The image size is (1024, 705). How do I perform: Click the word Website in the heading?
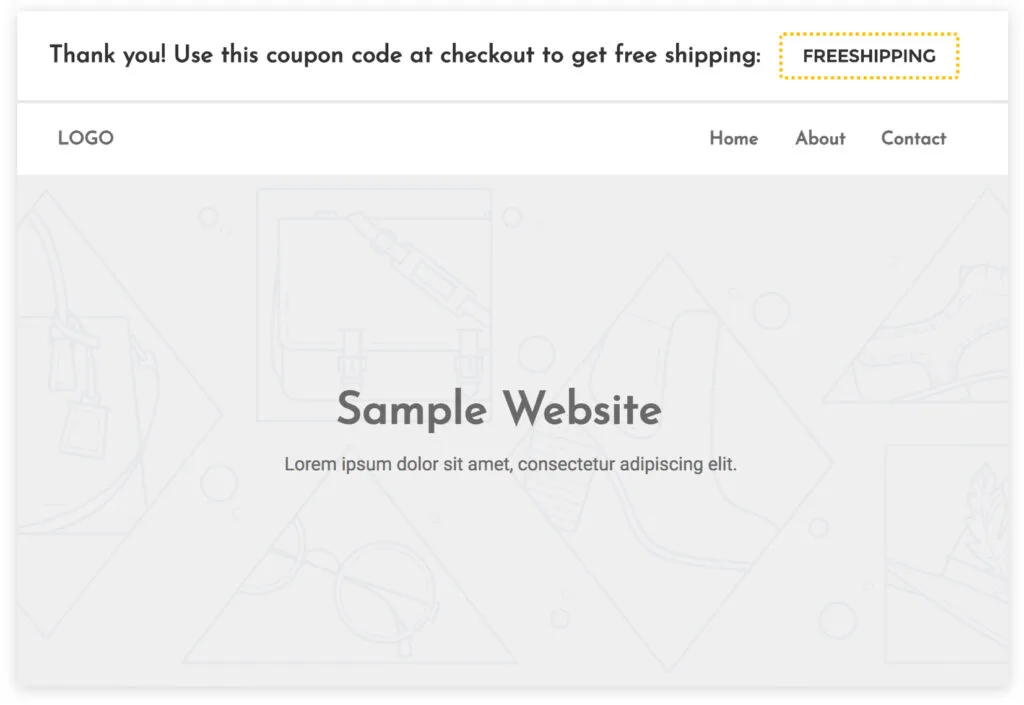point(581,409)
